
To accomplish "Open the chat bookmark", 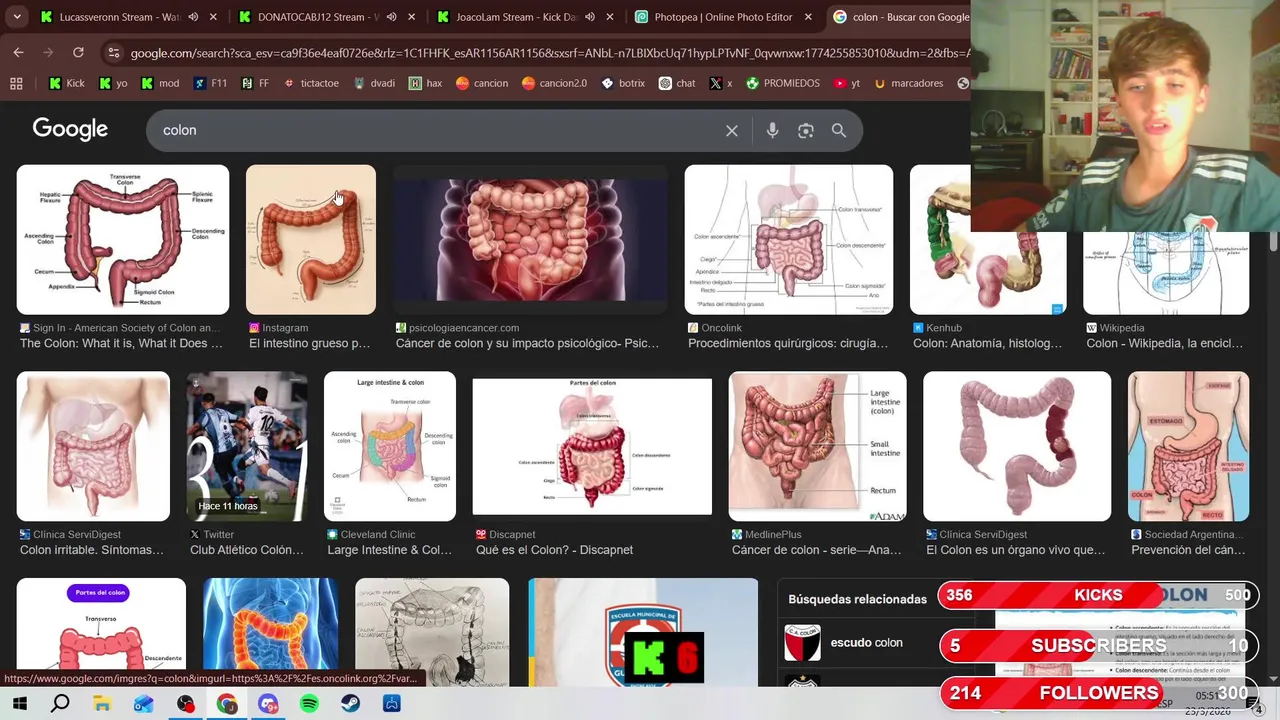I will [x=677, y=83].
